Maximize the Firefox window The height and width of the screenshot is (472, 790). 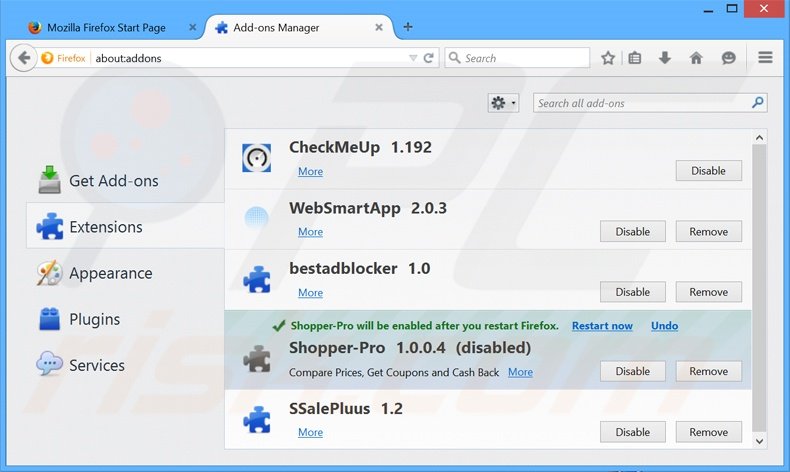tap(732, 9)
